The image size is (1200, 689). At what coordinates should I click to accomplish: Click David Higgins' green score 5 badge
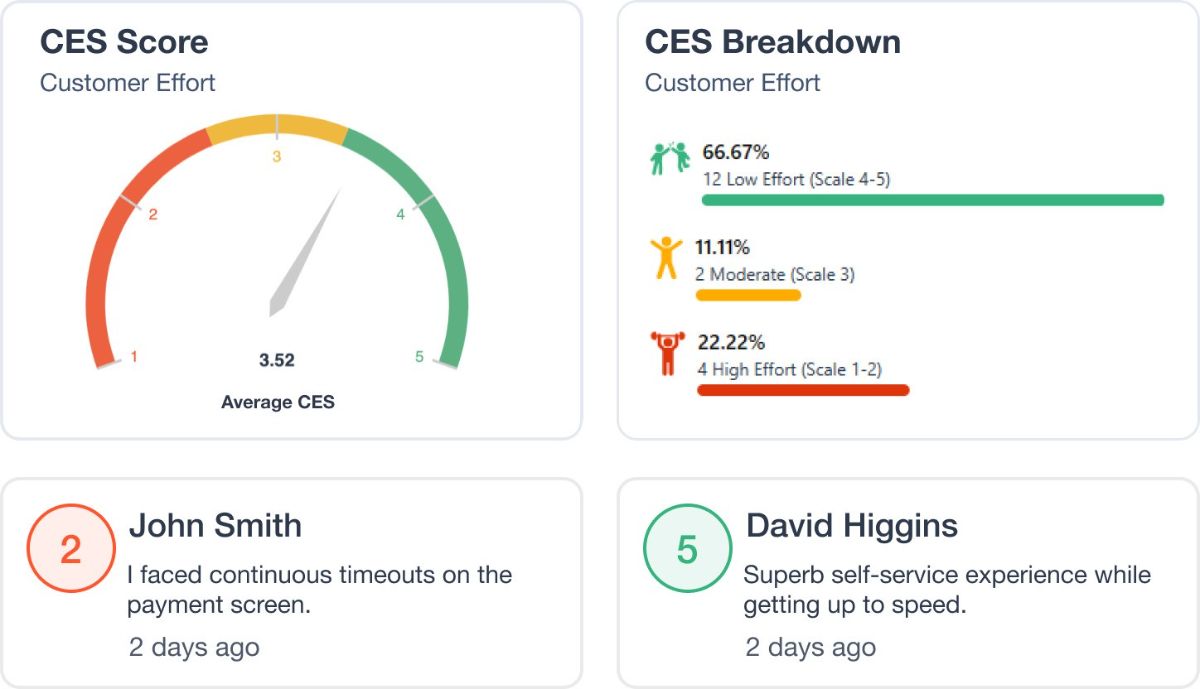687,549
